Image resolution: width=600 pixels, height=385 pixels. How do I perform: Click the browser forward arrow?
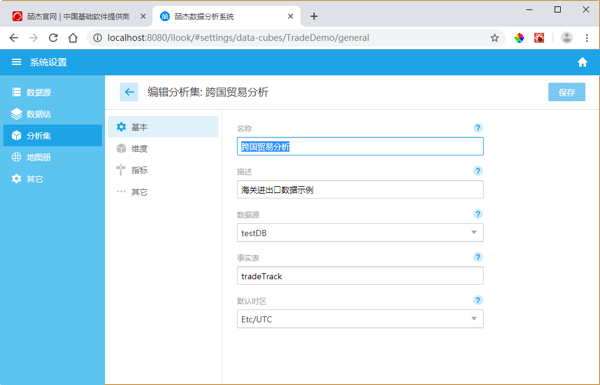tap(34, 38)
